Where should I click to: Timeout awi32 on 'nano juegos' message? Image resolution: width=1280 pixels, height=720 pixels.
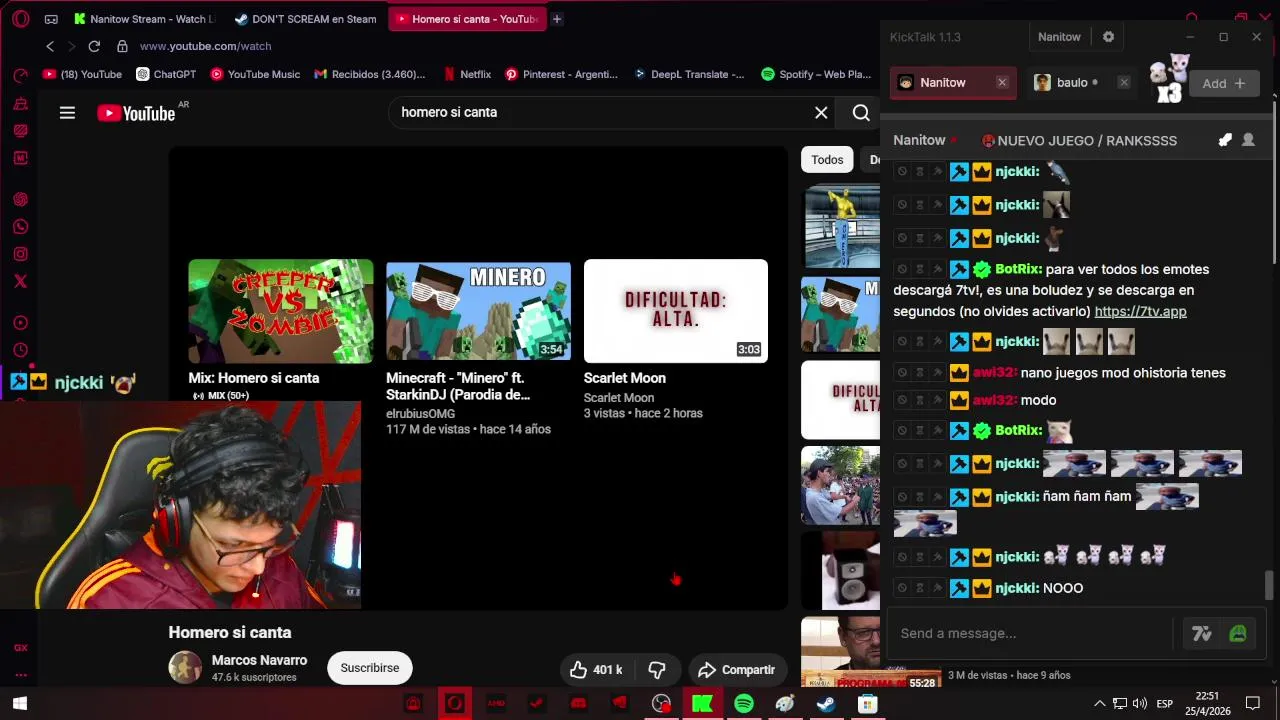(920, 373)
